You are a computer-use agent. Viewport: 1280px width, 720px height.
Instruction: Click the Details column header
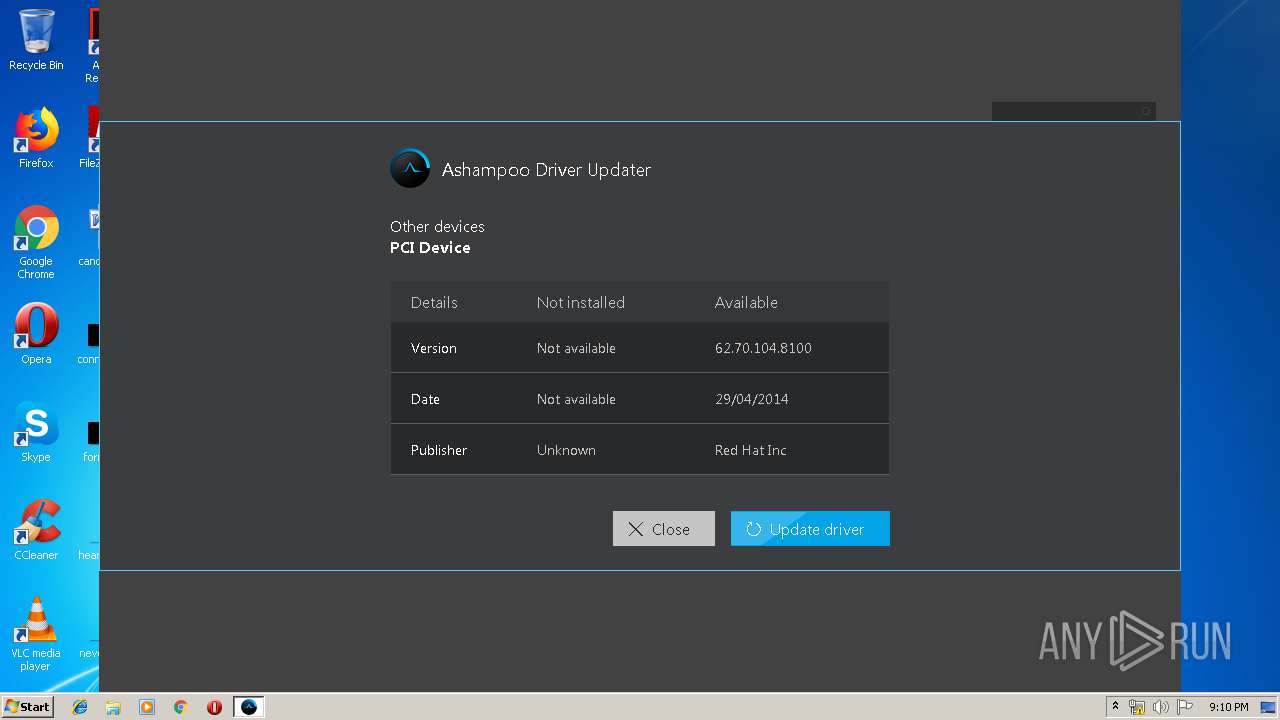(434, 302)
